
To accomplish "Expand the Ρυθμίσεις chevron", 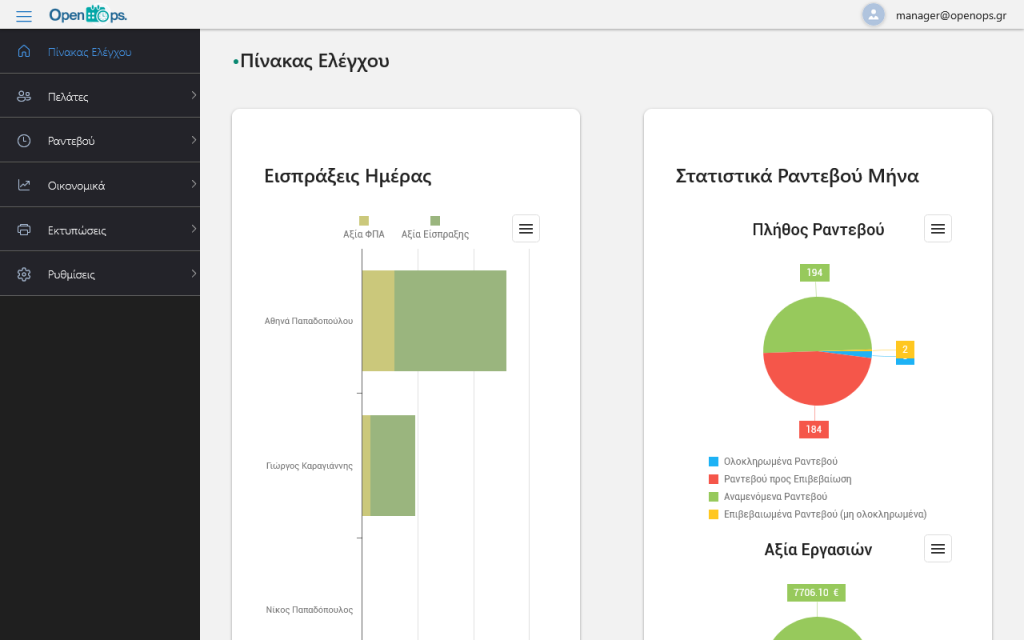I will pos(193,274).
